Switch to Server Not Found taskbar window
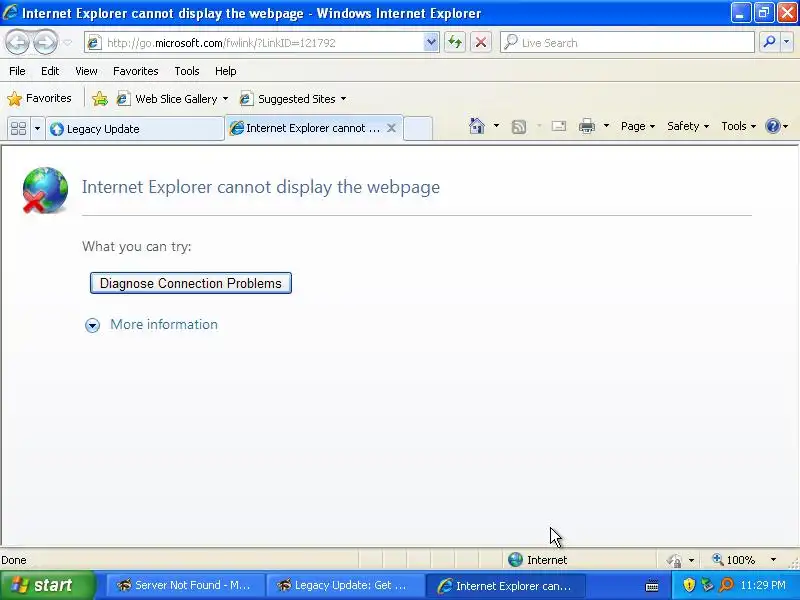 tap(185, 585)
